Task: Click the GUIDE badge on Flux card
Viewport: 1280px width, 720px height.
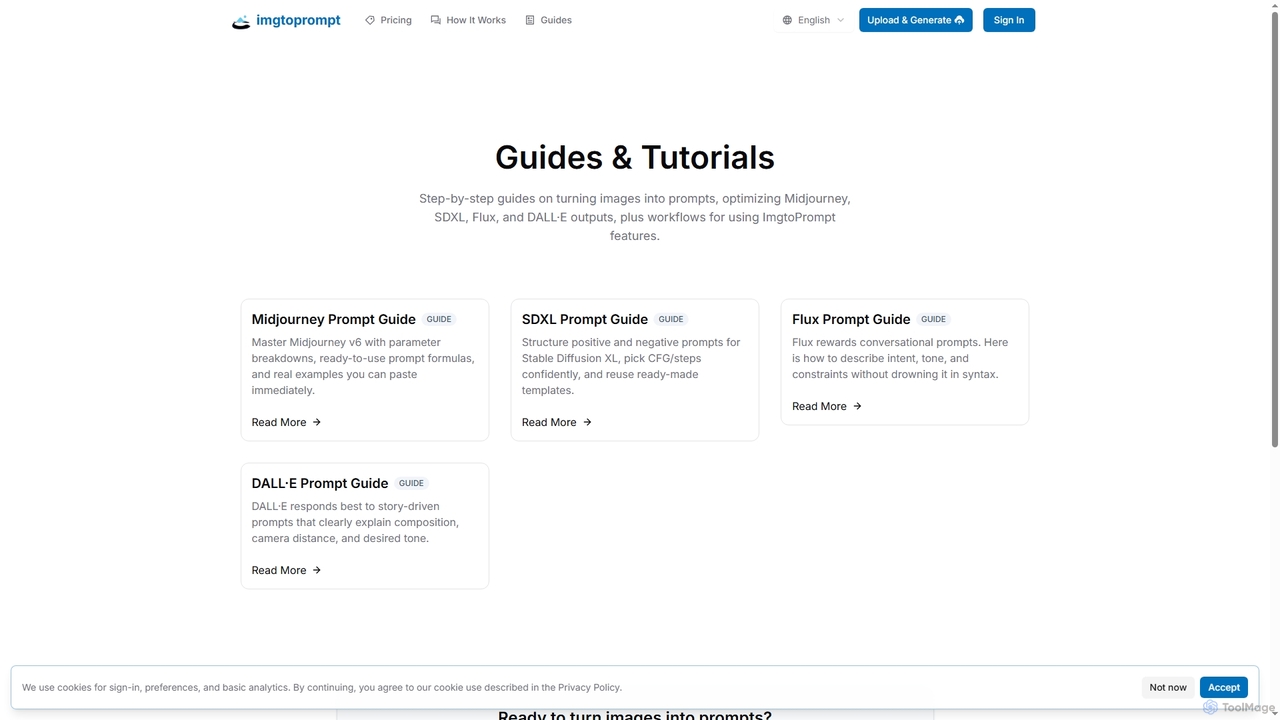Action: pos(934,319)
